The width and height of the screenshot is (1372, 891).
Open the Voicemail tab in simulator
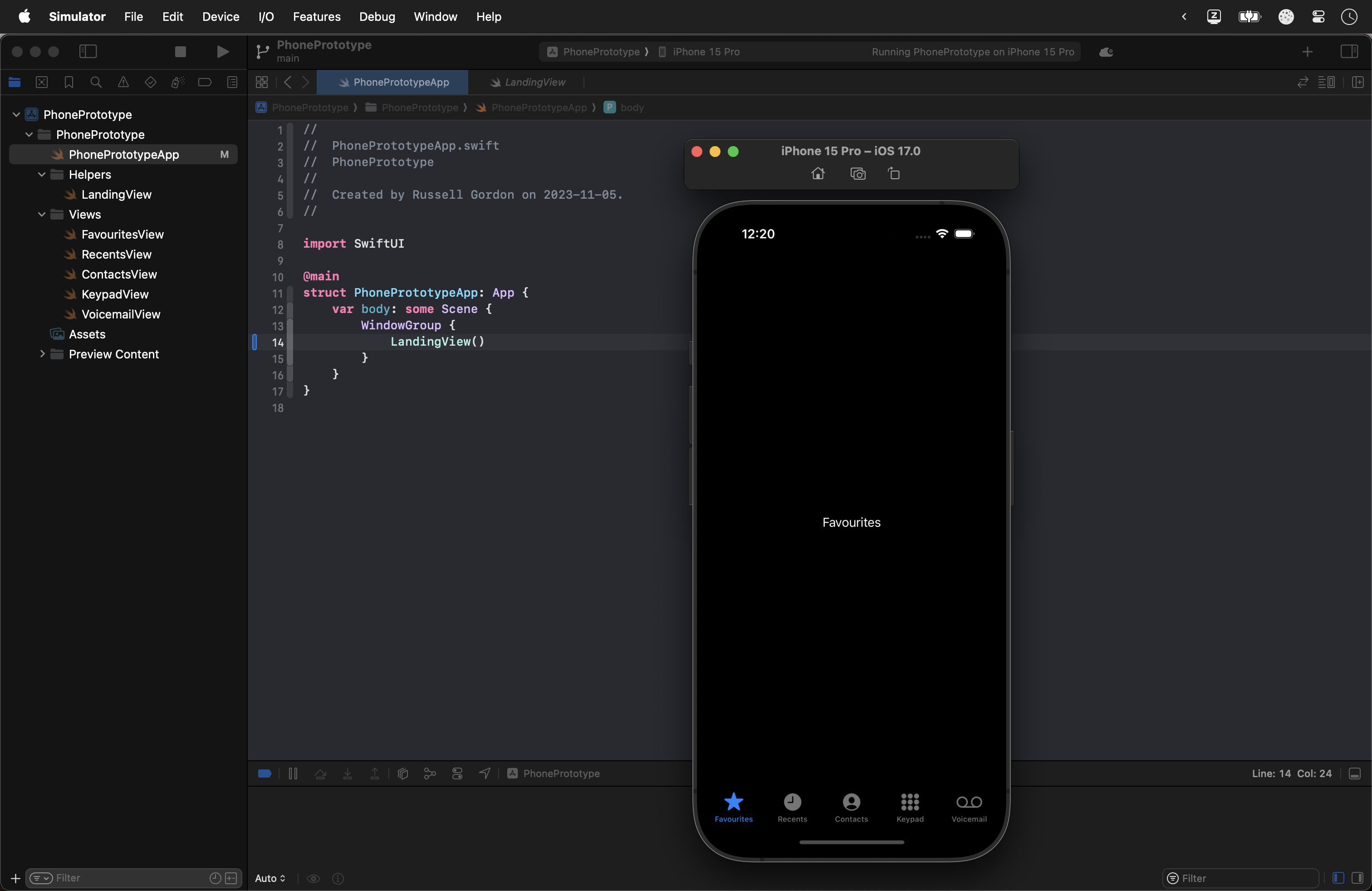pyautogui.click(x=969, y=806)
